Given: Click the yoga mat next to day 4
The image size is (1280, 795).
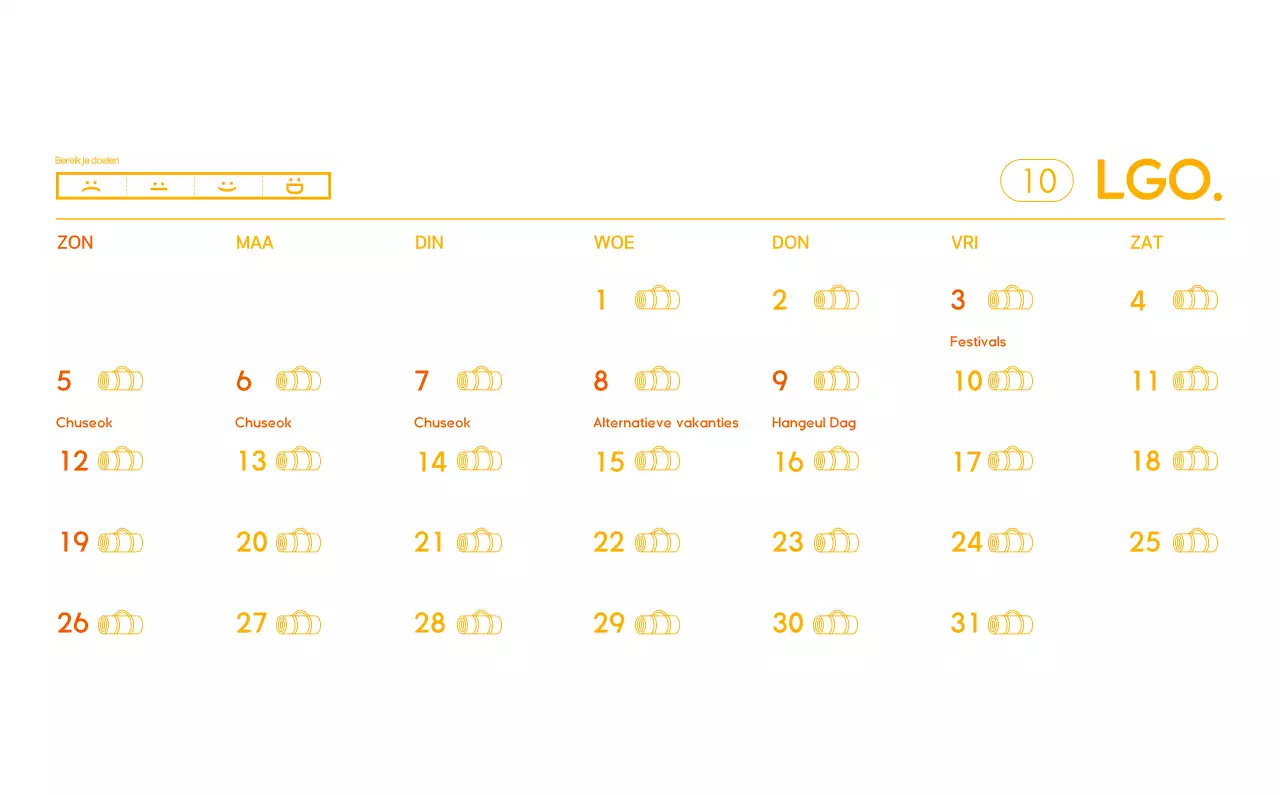Looking at the screenshot, I should [x=1195, y=299].
